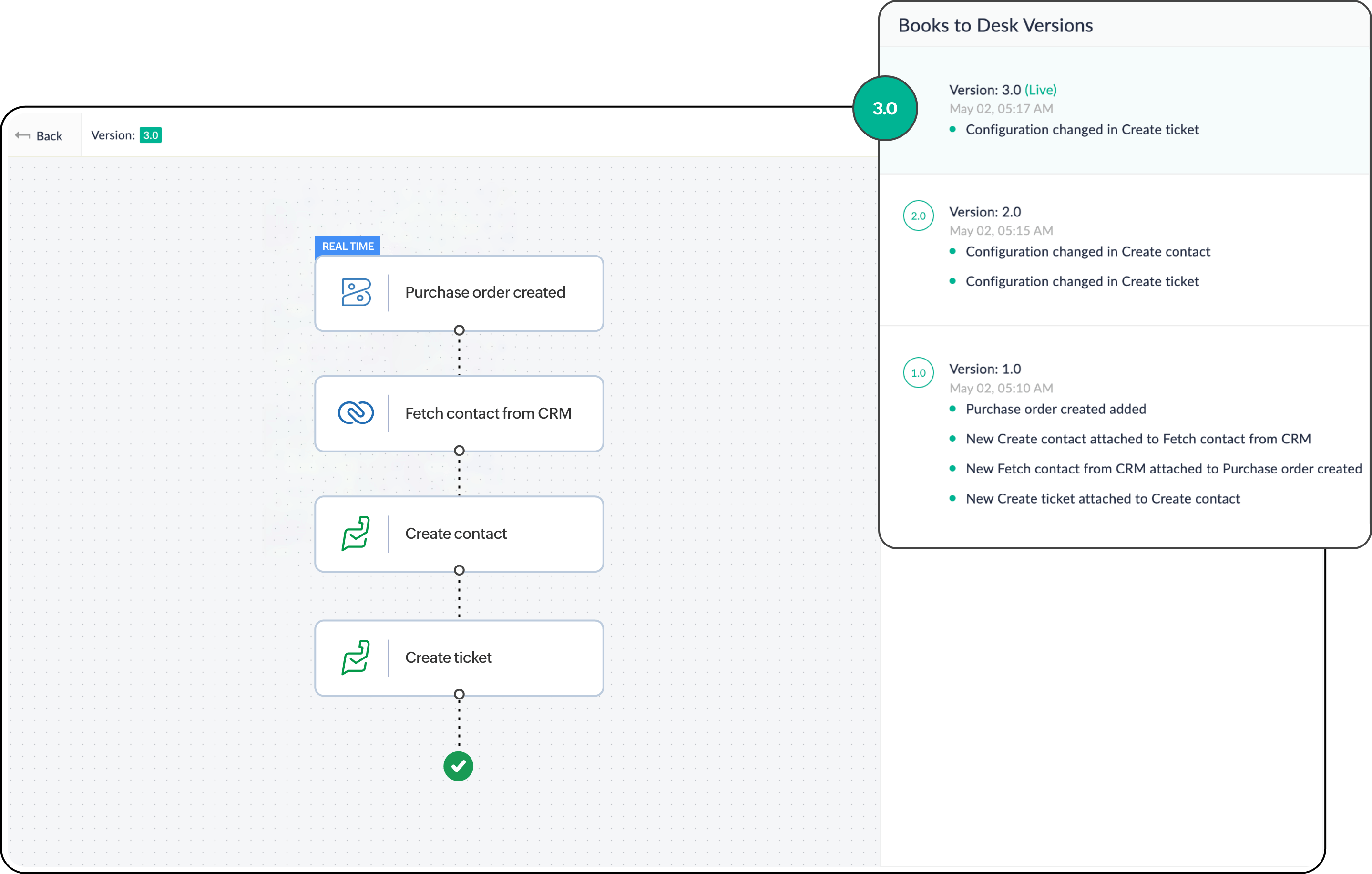1372x874 pixels.
Task: Select the large 3.0 version circle
Action: point(885,108)
